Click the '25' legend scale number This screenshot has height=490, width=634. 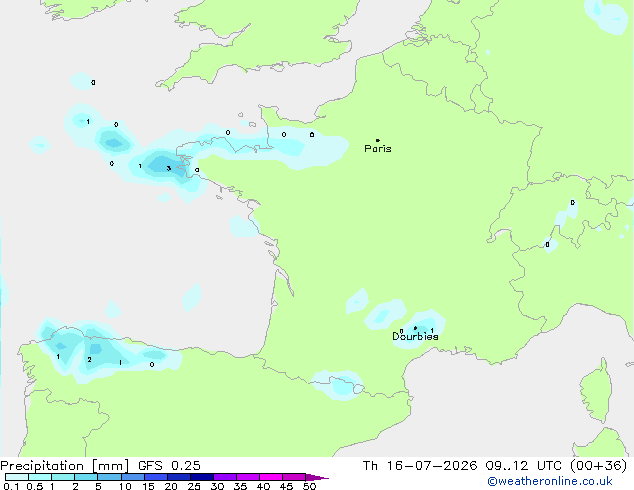194,486
